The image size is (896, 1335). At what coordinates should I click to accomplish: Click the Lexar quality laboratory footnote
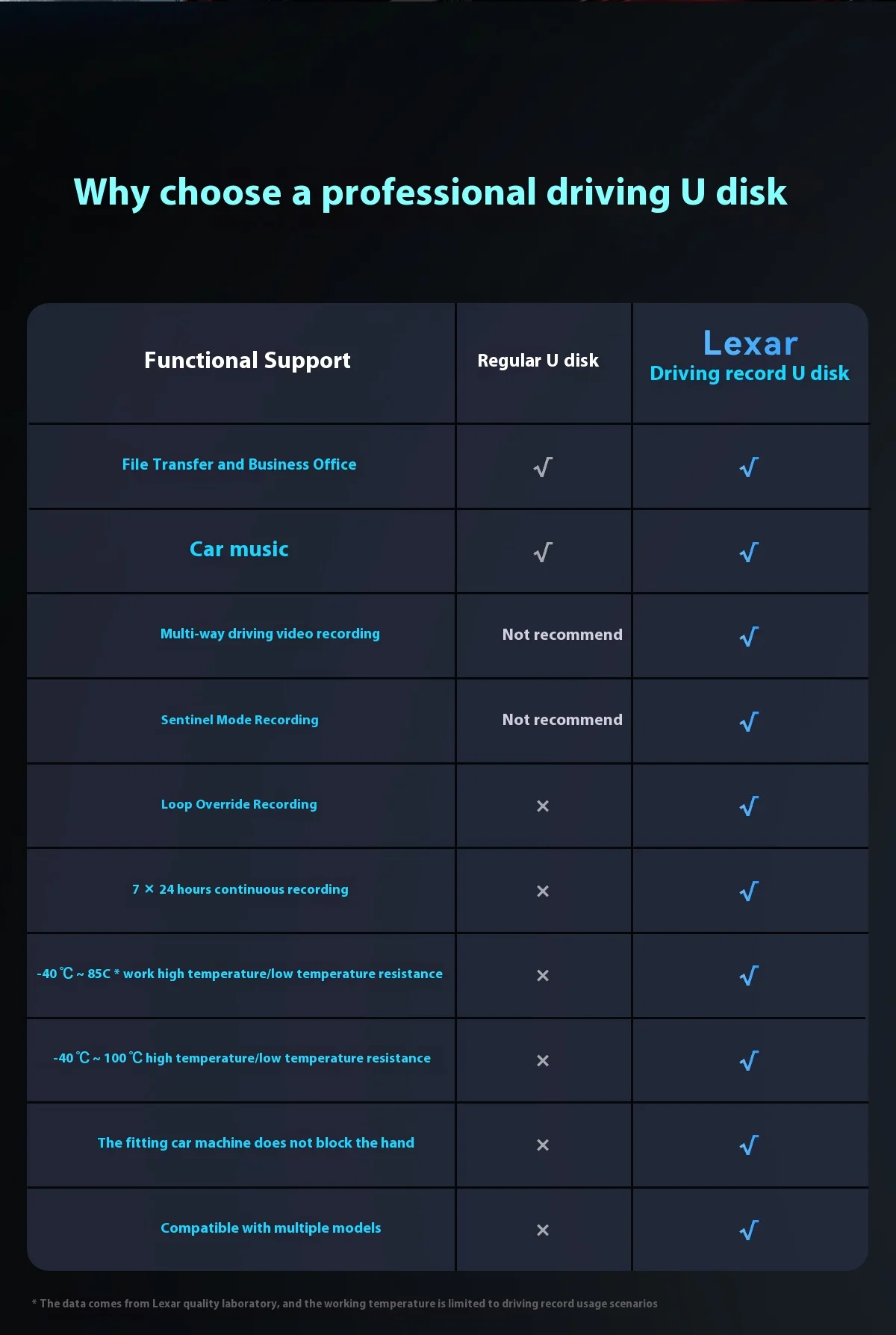click(x=345, y=1304)
